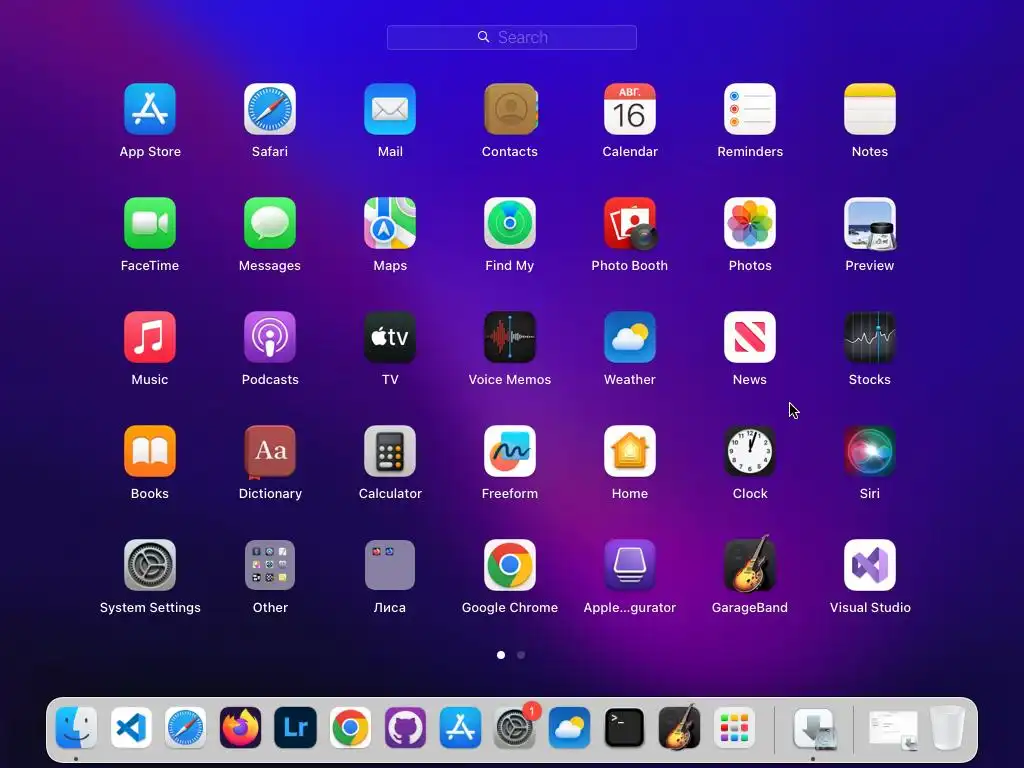This screenshot has height=768, width=1024.
Task: Click the App Store icon in the Dock
Action: (x=460, y=728)
